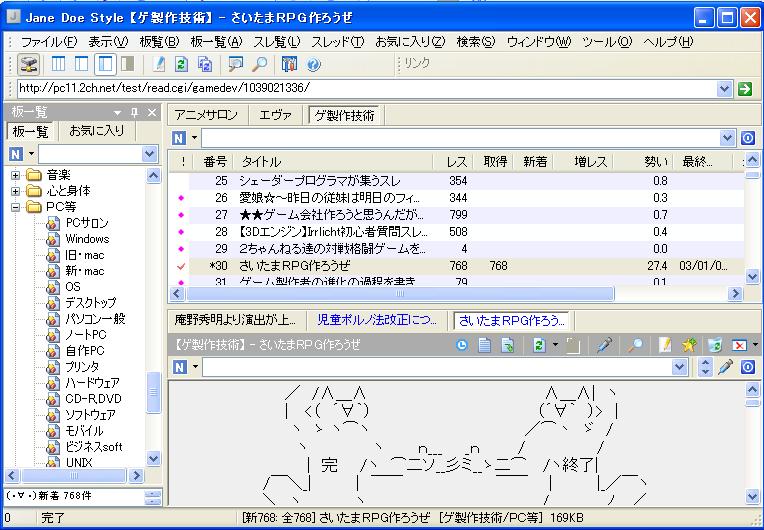Open the ツール(O) menu

click(607, 42)
